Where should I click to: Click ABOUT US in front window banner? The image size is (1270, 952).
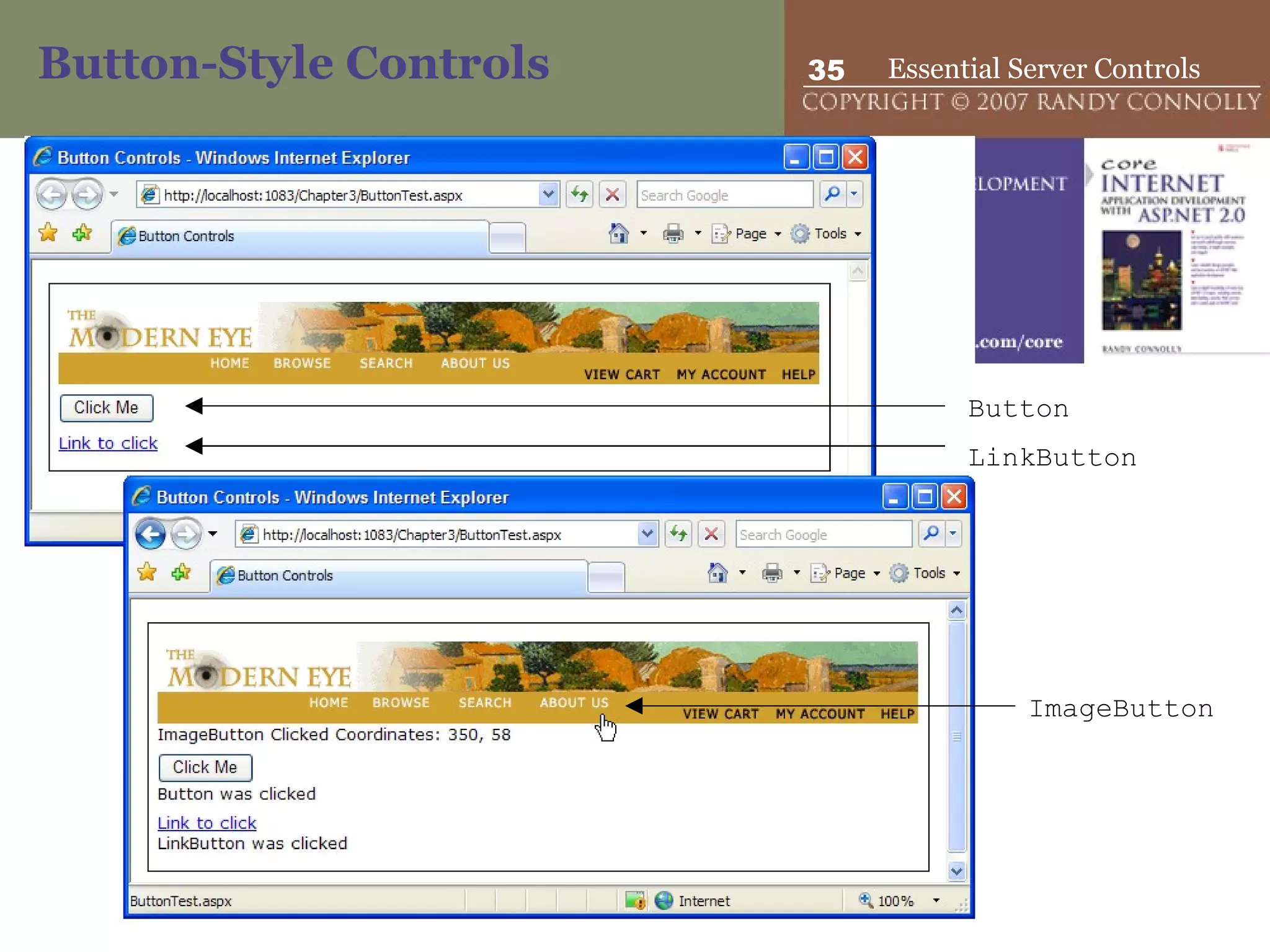pos(574,702)
